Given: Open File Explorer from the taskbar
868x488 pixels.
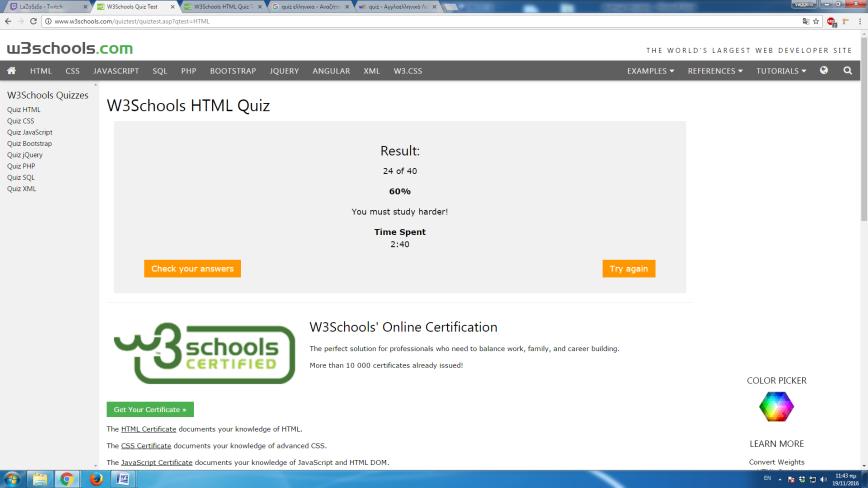Looking at the screenshot, I should [x=39, y=479].
